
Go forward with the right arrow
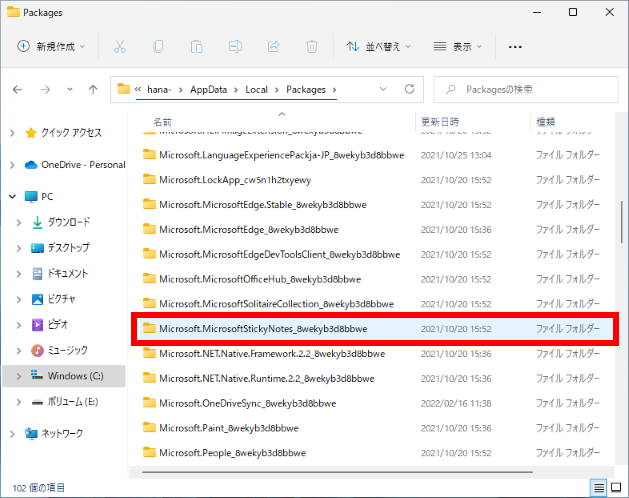45,89
